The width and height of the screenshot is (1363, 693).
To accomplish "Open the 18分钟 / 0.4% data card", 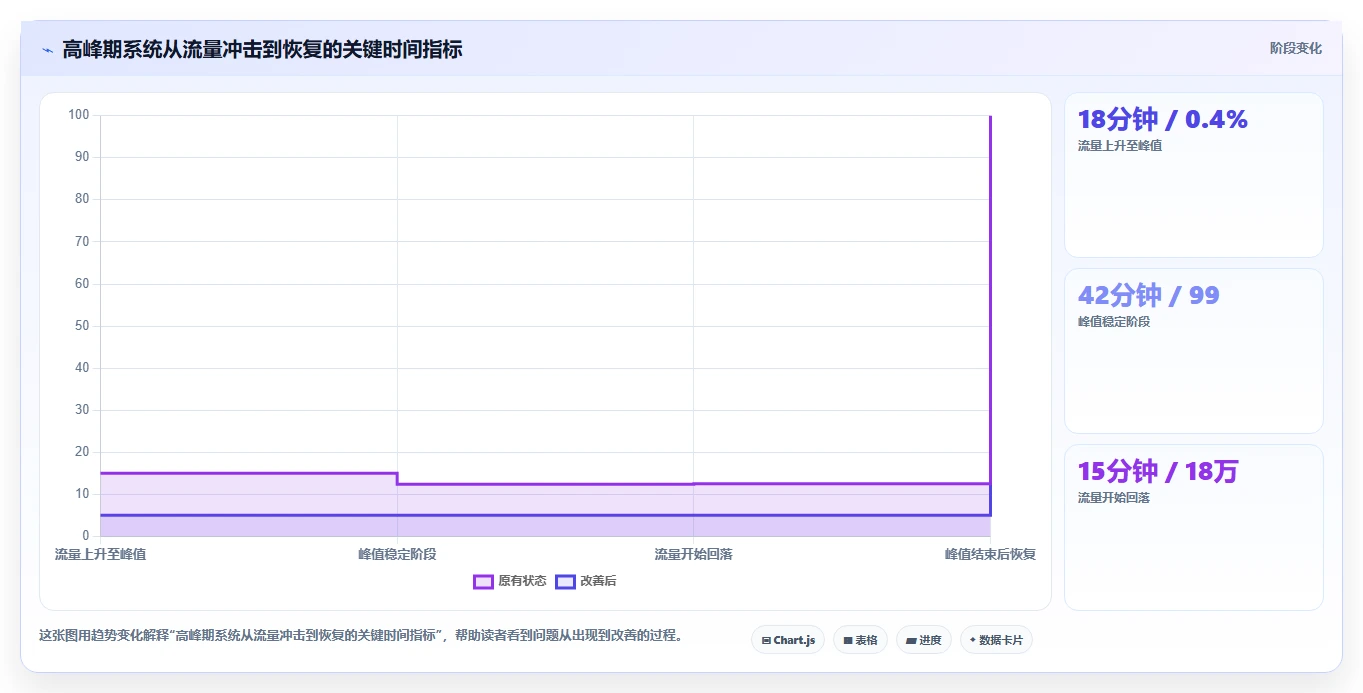I will coord(1194,175).
